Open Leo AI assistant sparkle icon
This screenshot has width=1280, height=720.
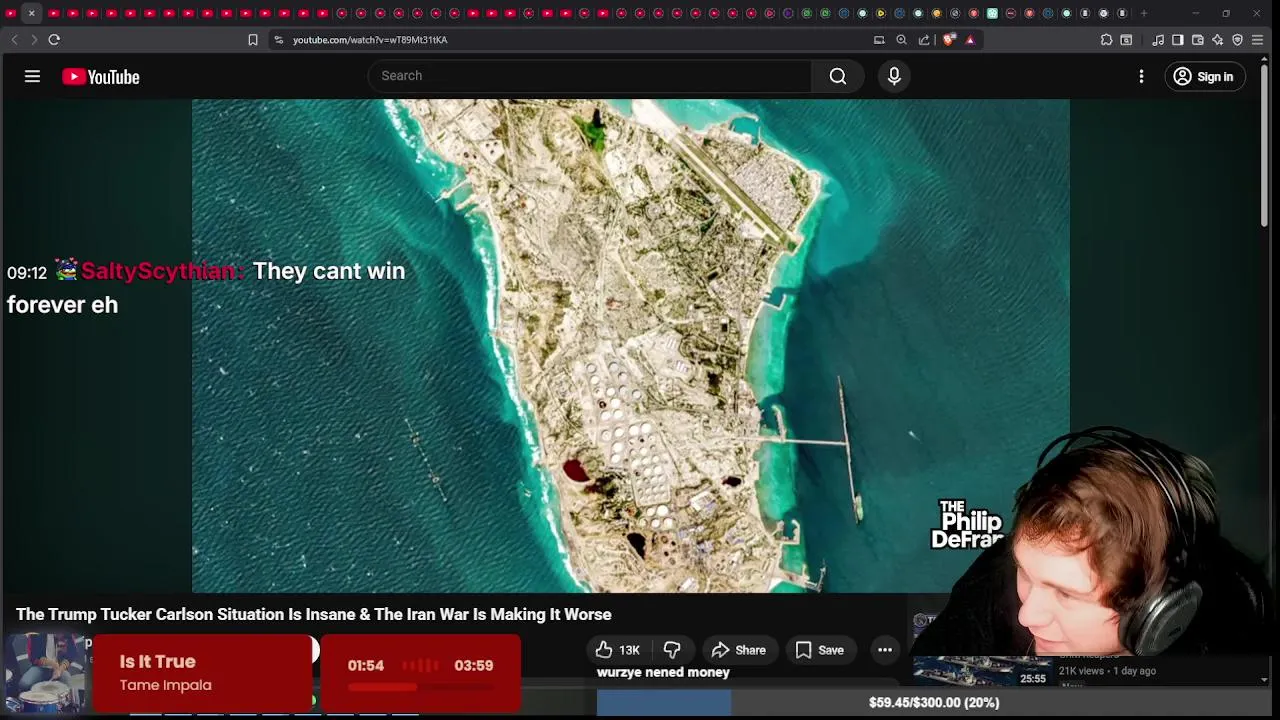point(1217,40)
